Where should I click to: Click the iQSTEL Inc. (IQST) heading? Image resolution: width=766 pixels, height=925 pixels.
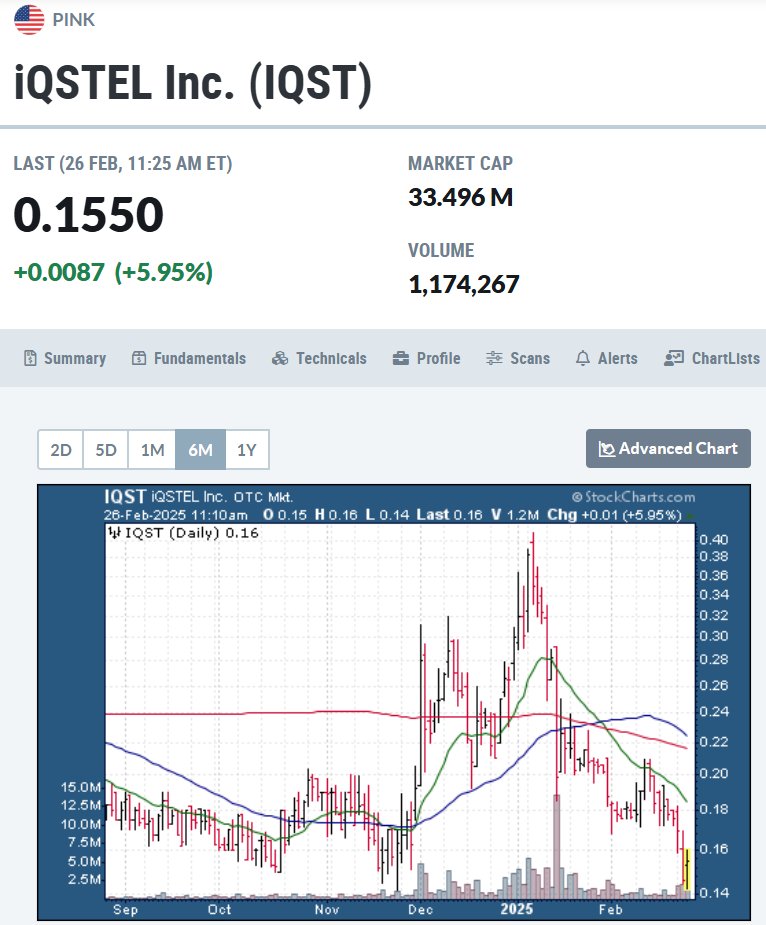click(x=193, y=83)
